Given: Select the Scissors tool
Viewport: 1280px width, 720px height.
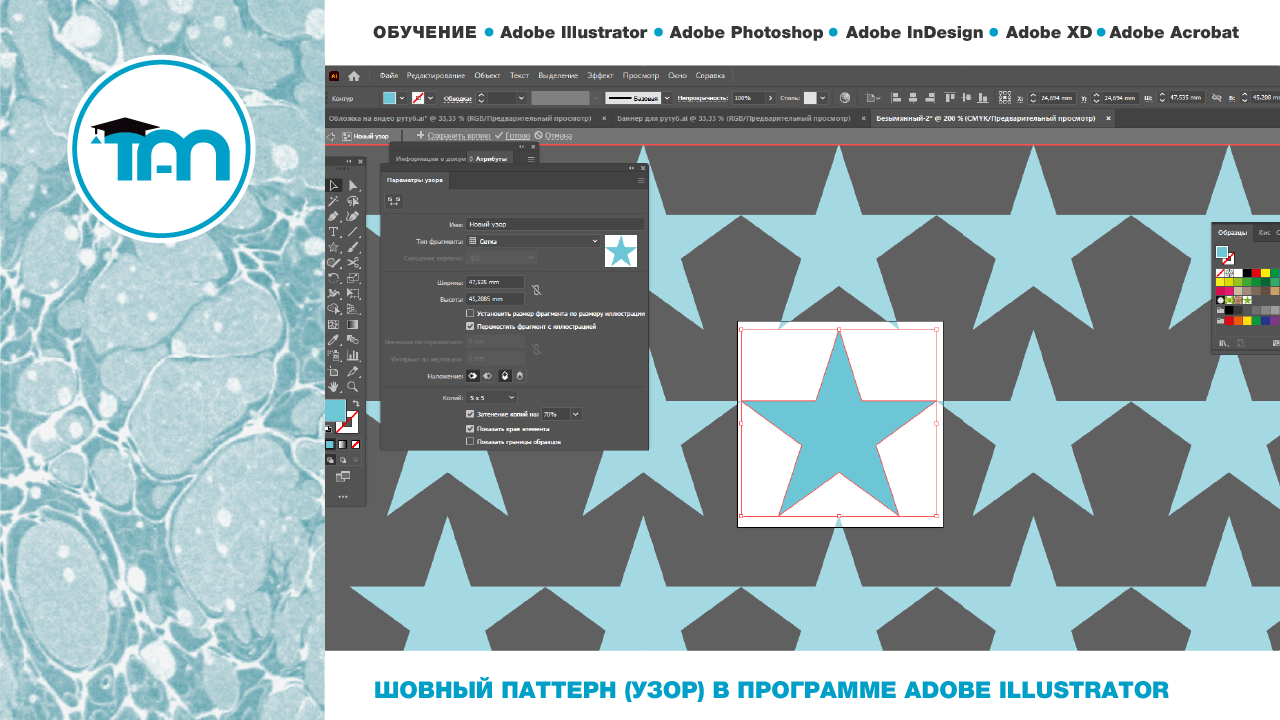Looking at the screenshot, I should [353, 263].
